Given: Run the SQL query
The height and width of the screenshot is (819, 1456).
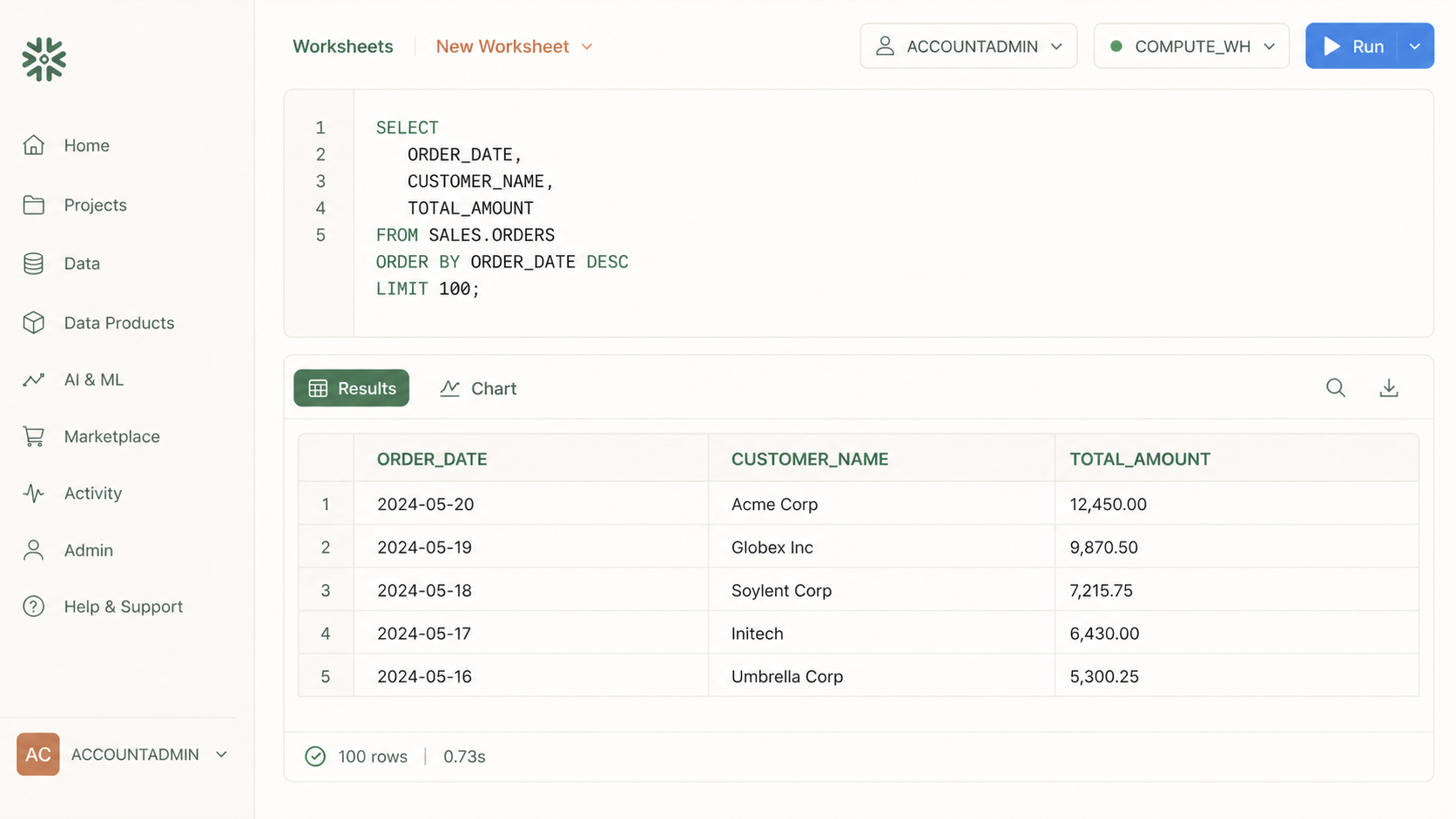Looking at the screenshot, I should (1352, 46).
